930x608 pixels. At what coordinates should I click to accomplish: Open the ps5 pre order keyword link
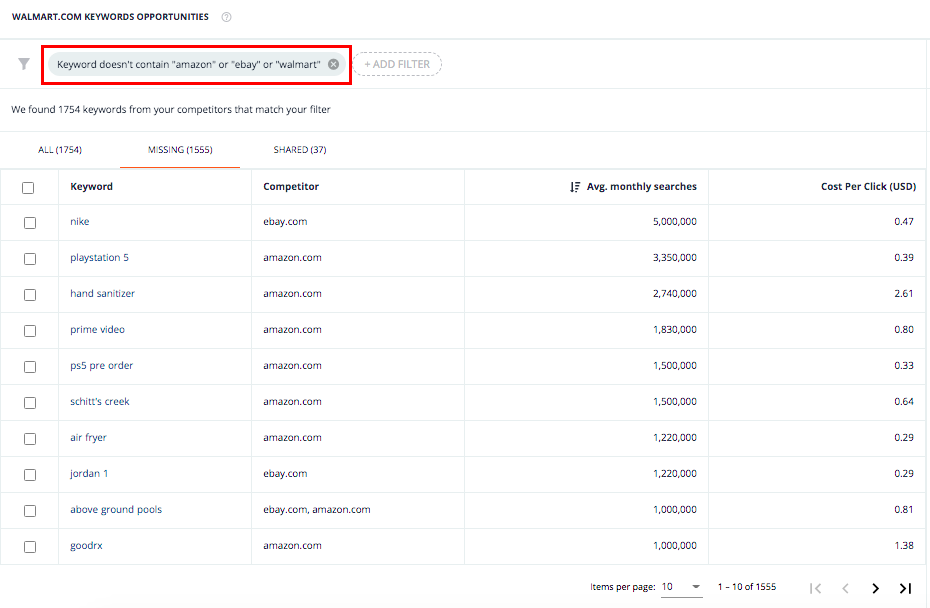click(x=101, y=365)
